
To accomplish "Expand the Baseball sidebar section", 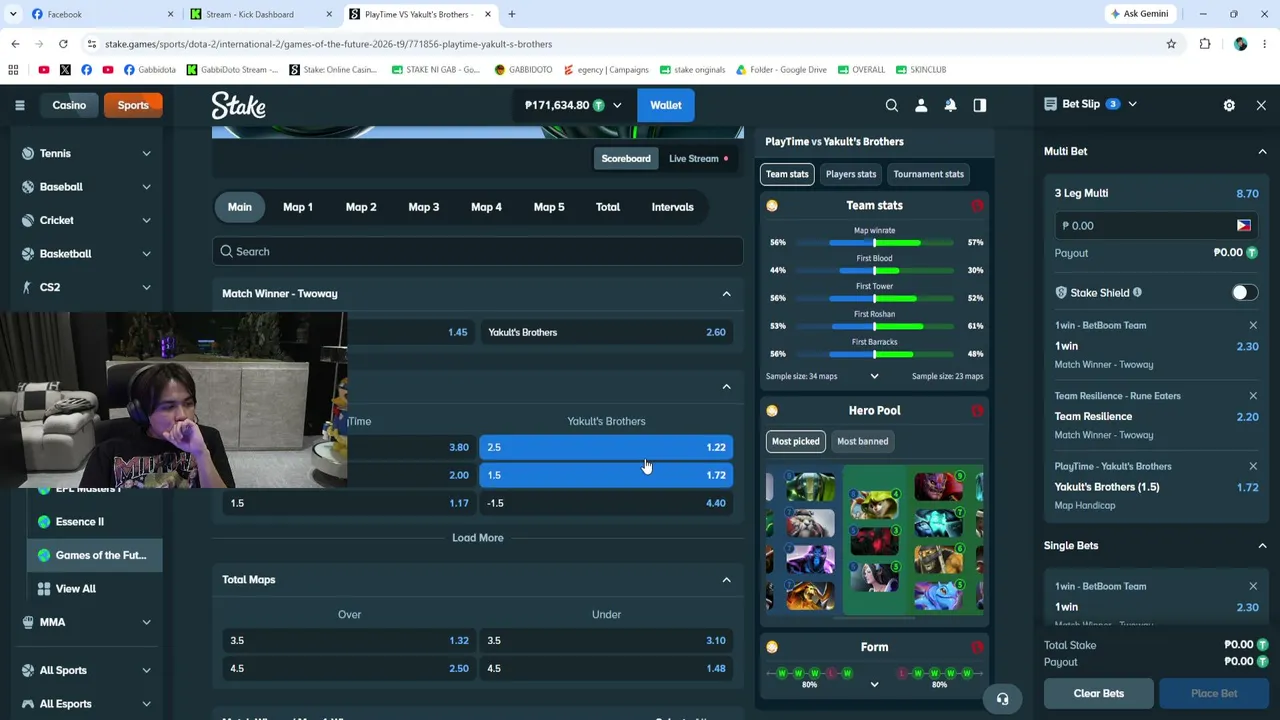I will pos(146,187).
